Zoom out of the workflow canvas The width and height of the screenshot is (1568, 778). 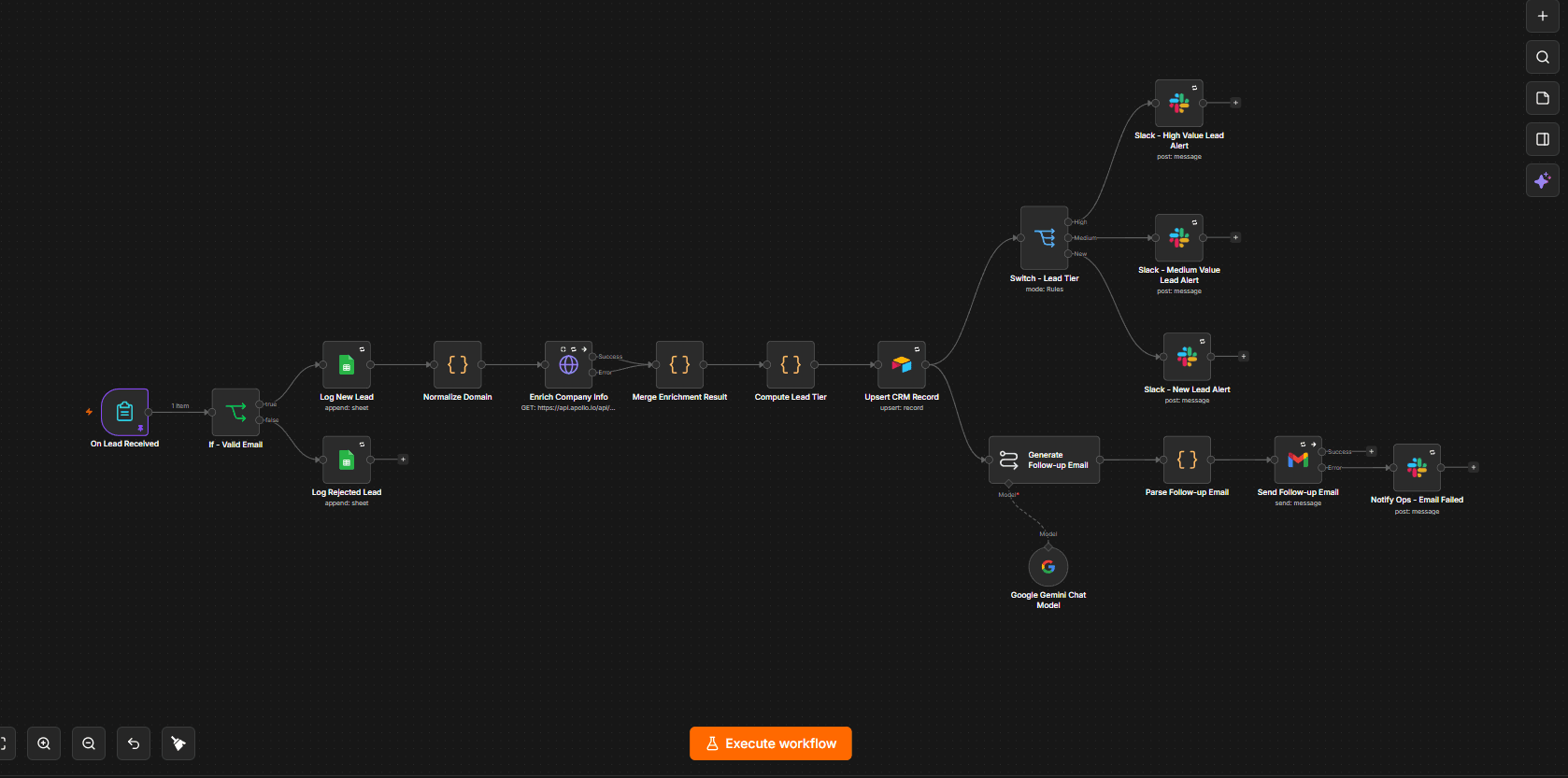click(x=89, y=743)
